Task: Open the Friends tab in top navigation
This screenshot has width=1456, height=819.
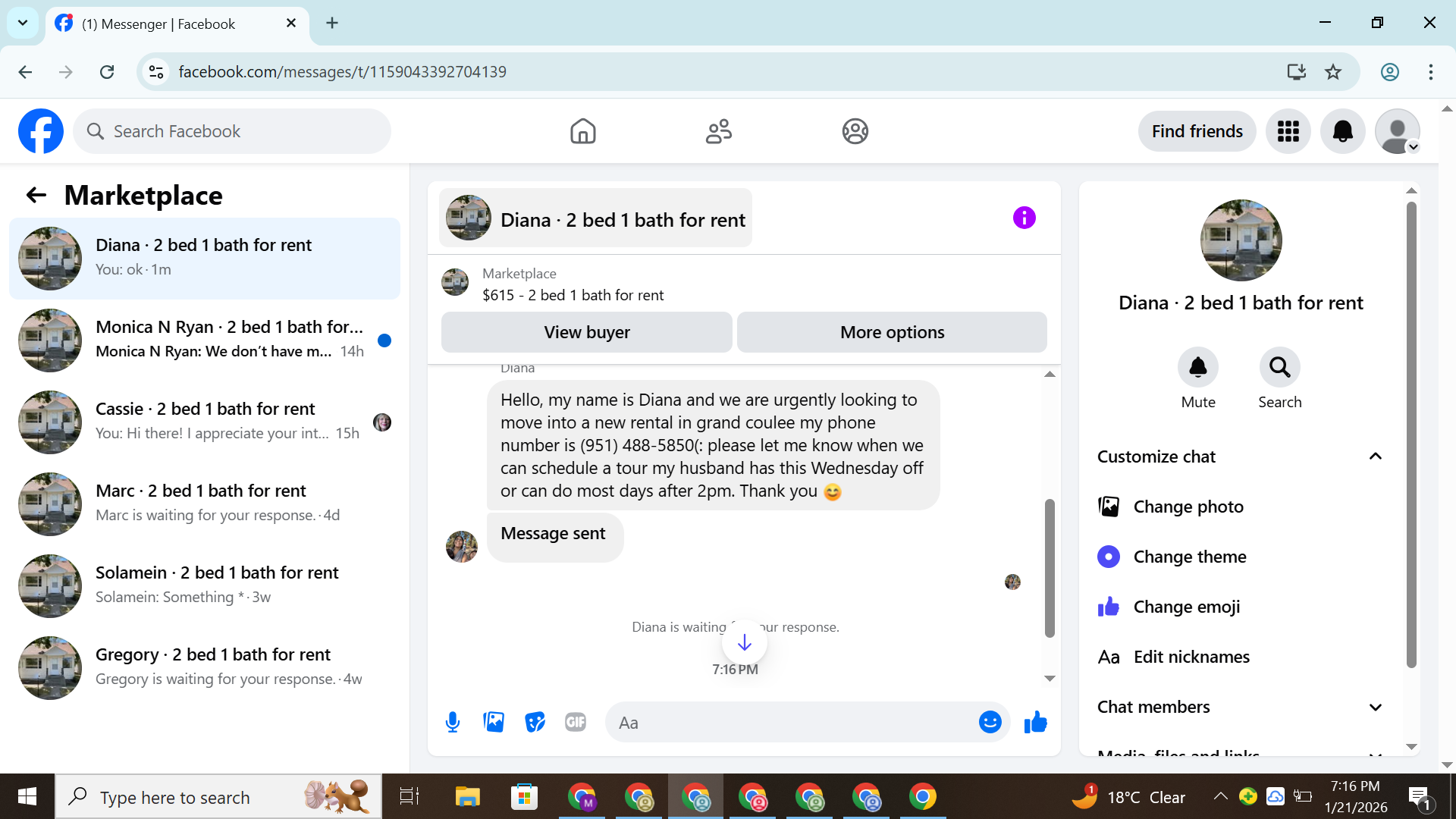Action: click(718, 131)
